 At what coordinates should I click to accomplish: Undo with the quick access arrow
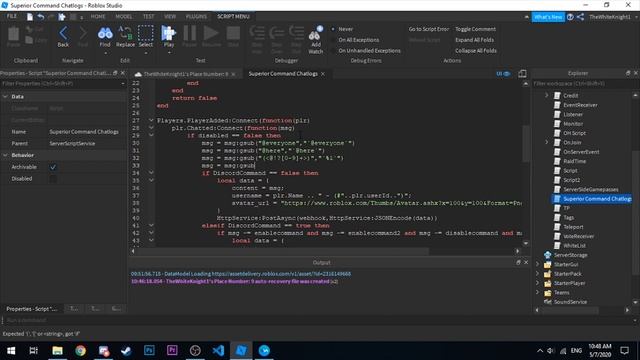pyautogui.click(x=40, y=17)
